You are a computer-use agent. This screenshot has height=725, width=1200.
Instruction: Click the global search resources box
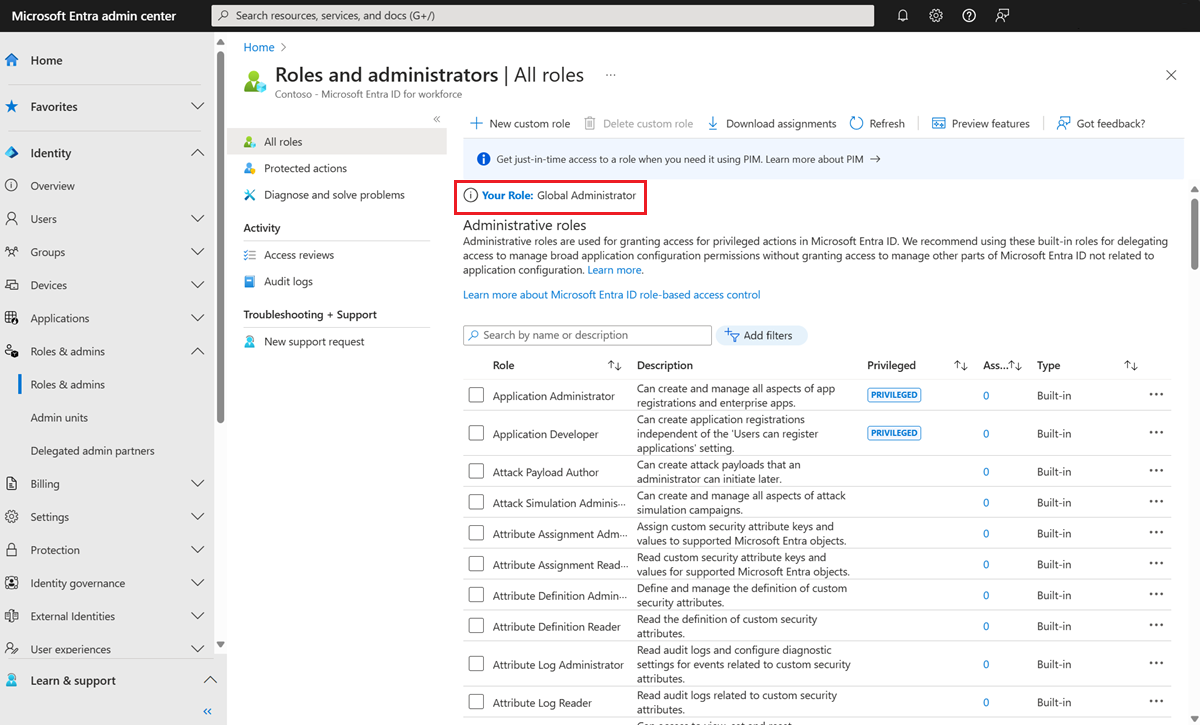(x=543, y=15)
